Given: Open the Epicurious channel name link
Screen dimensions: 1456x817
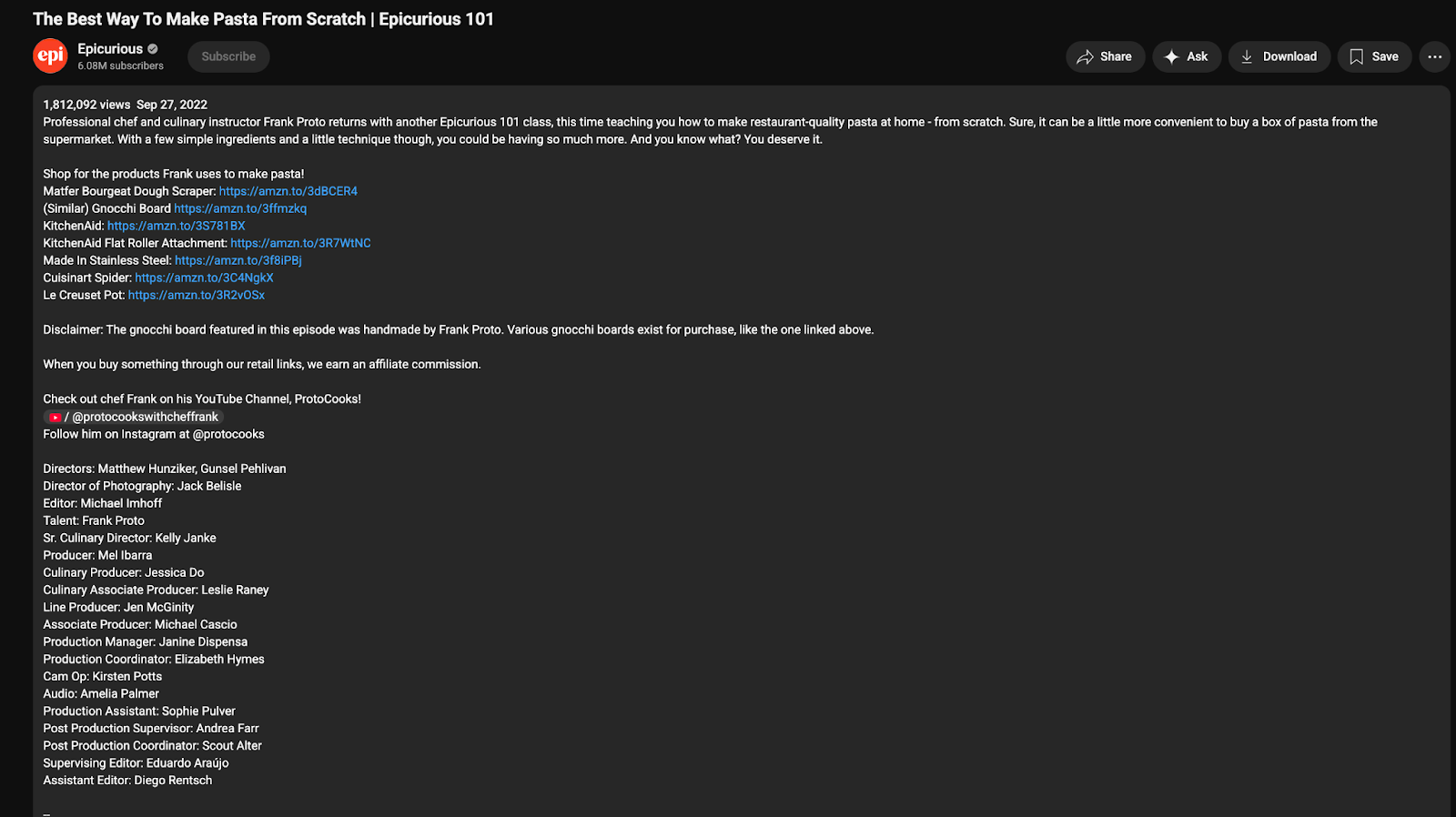Looking at the screenshot, I should click(110, 49).
